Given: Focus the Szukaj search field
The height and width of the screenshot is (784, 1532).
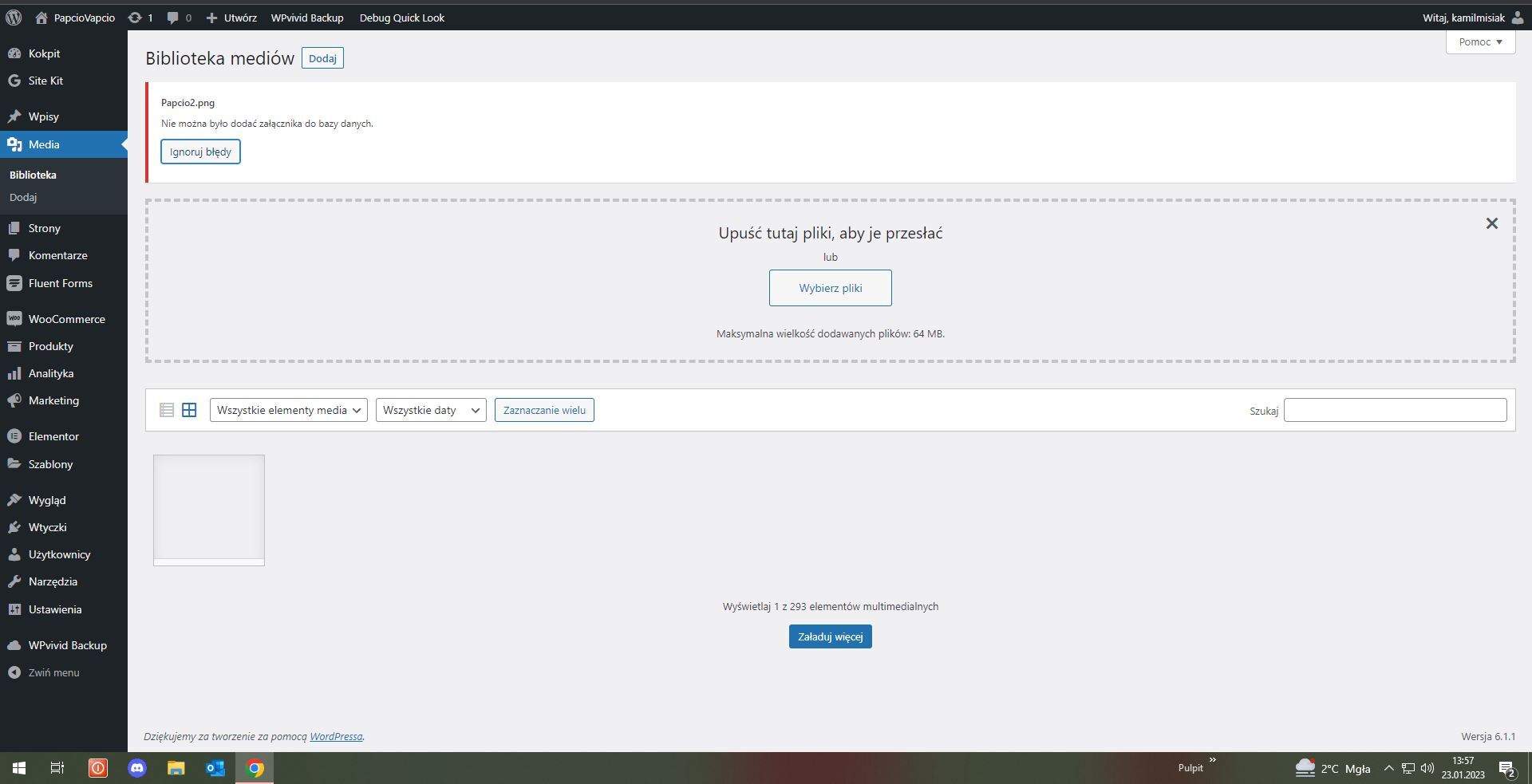Looking at the screenshot, I should 1394,410.
